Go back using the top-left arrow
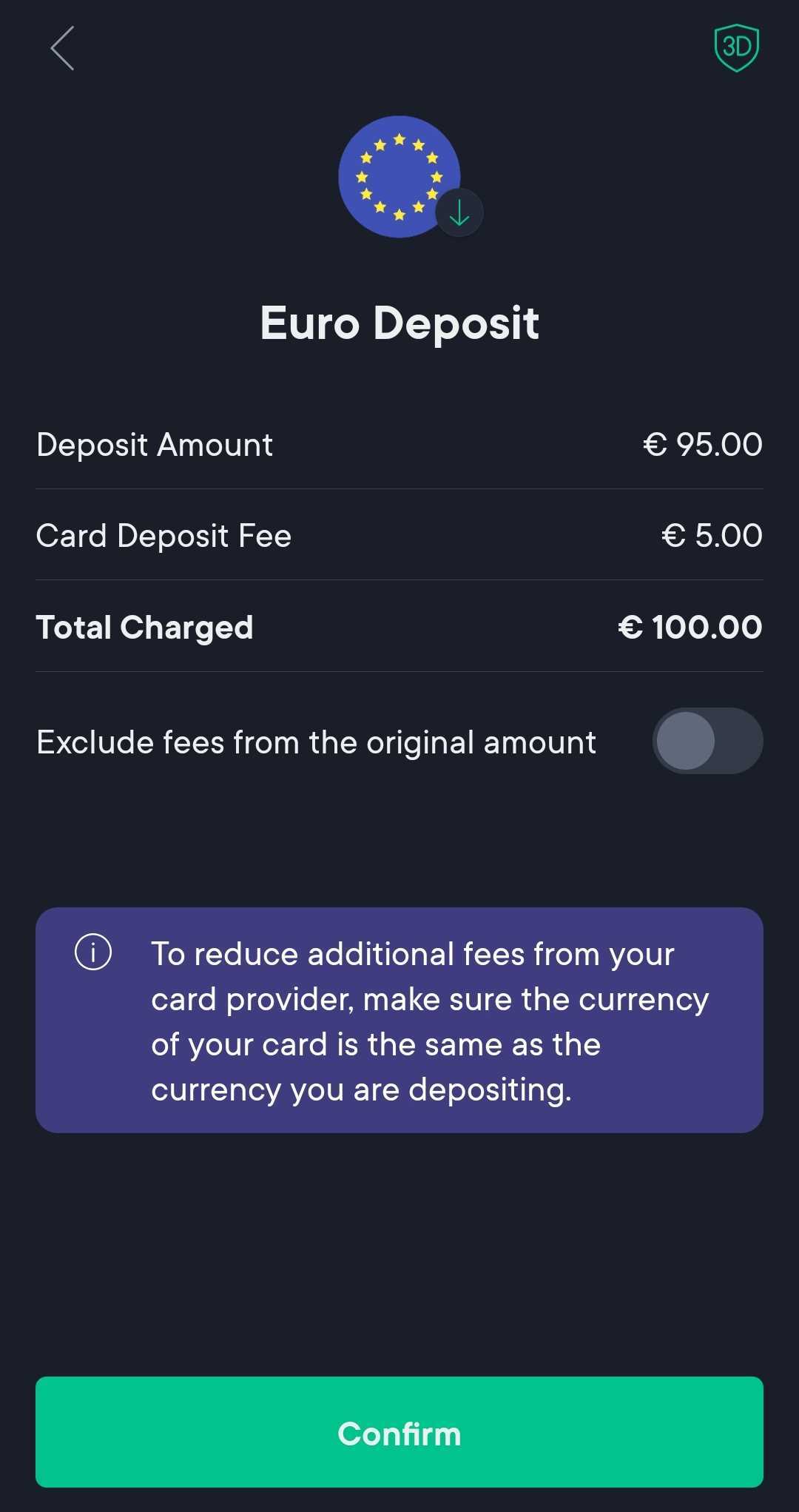 pos(63,49)
